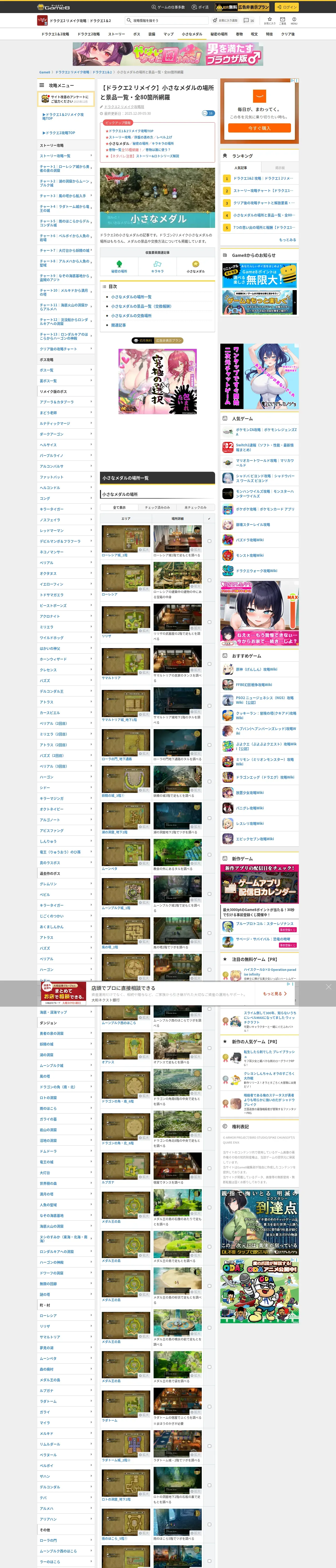
Task: Open the マップ navigation tab
Action: [168, 34]
